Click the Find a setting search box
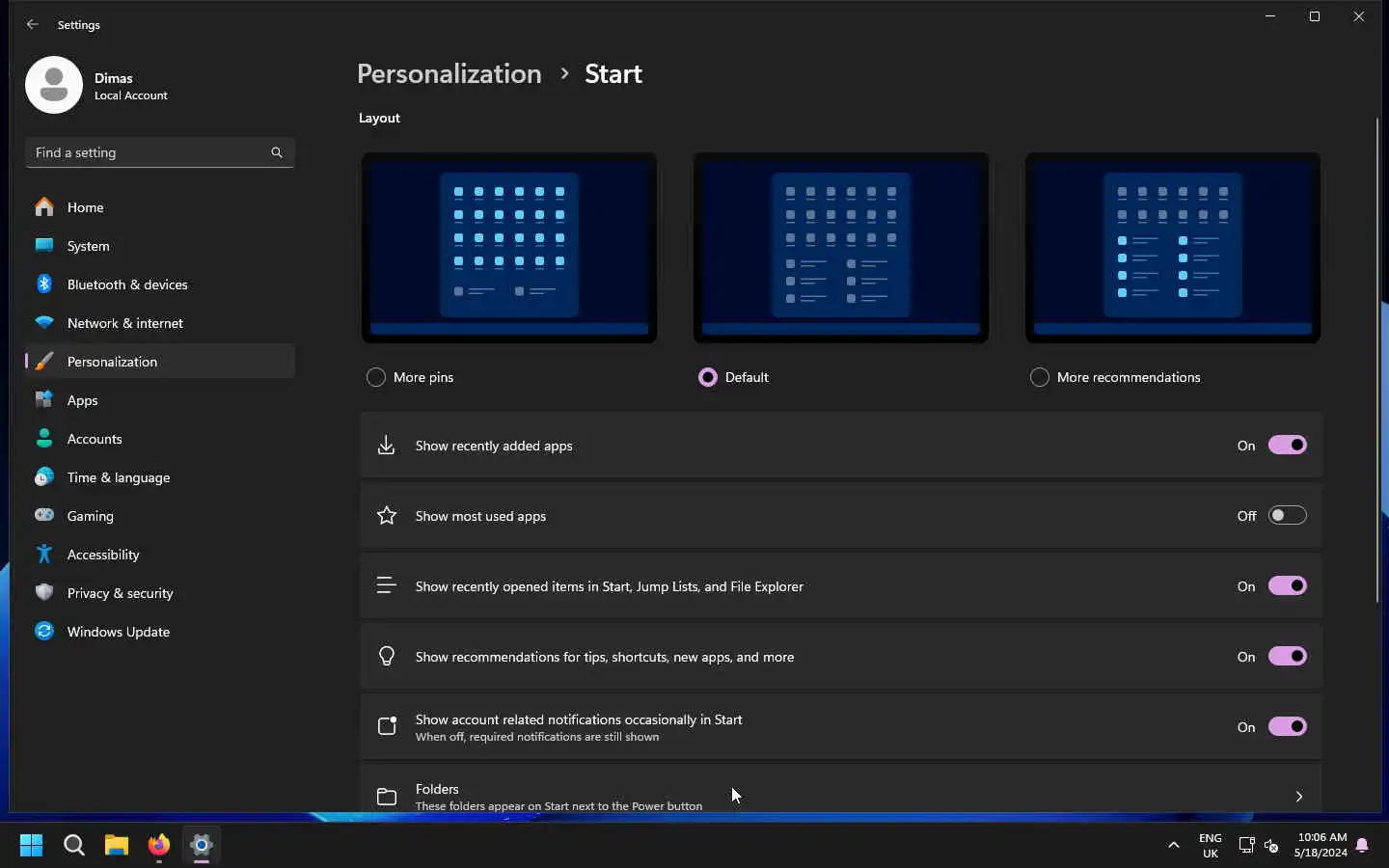 point(150,152)
